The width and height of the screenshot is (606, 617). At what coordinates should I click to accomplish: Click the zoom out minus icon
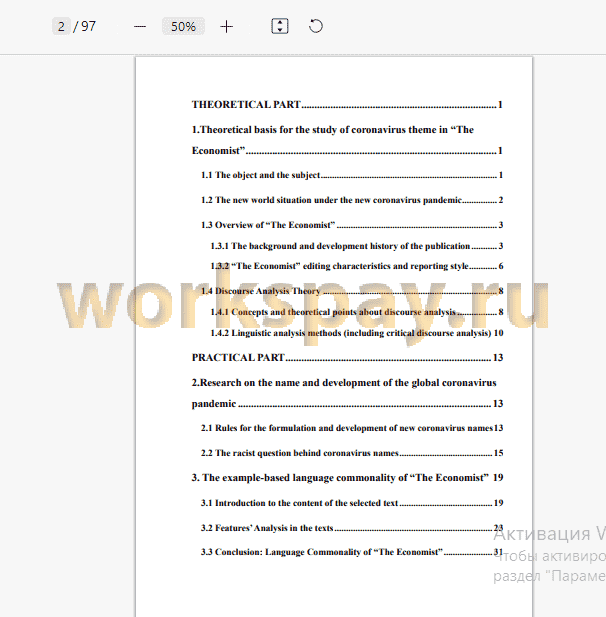pos(140,27)
